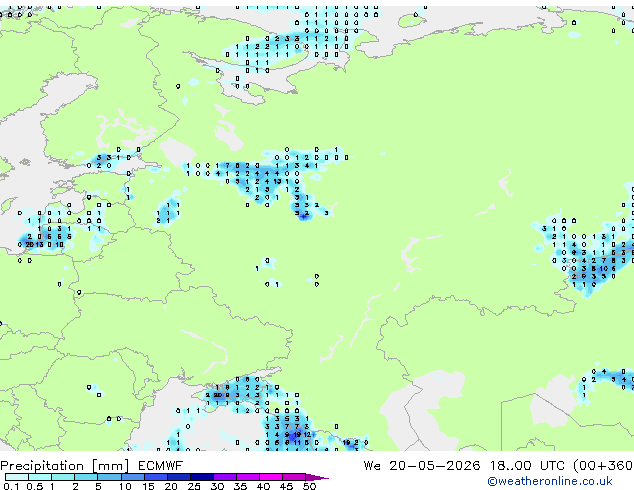The height and width of the screenshot is (490, 634).
Task: Click the 35–40 mm legend color box
Action: click(x=248, y=477)
